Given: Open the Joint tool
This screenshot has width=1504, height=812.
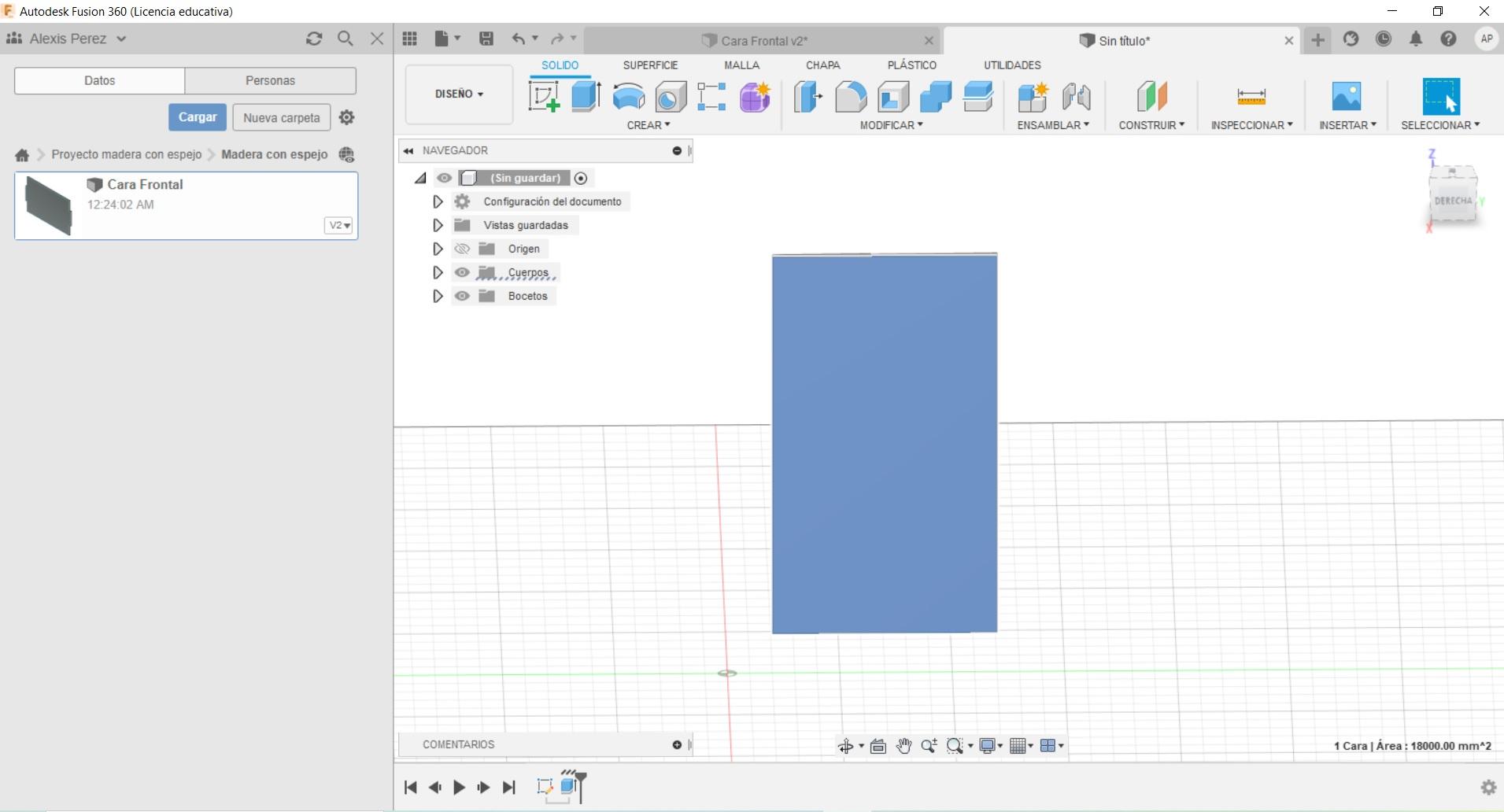Looking at the screenshot, I should tap(1076, 97).
